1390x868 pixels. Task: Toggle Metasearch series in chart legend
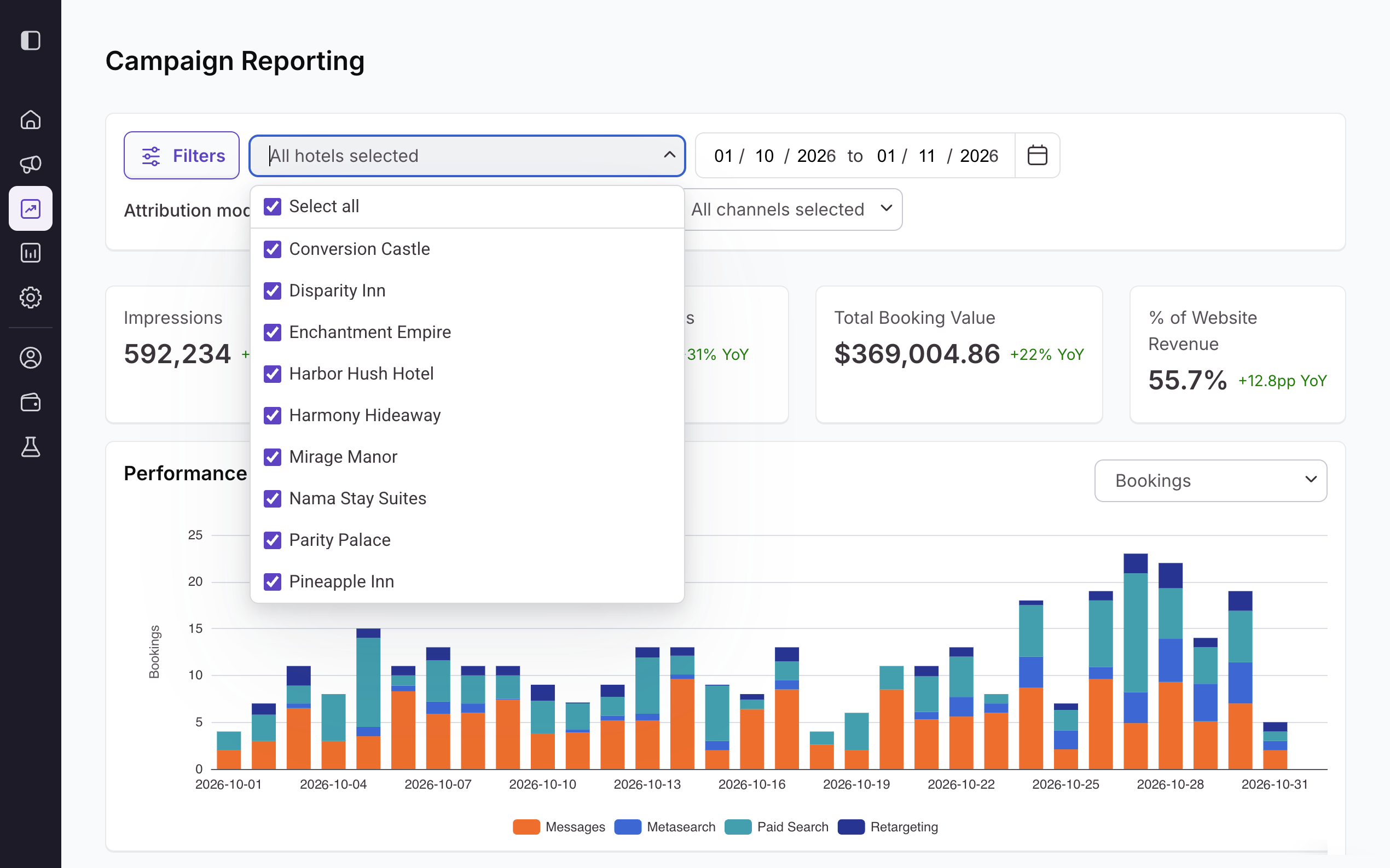(x=664, y=826)
